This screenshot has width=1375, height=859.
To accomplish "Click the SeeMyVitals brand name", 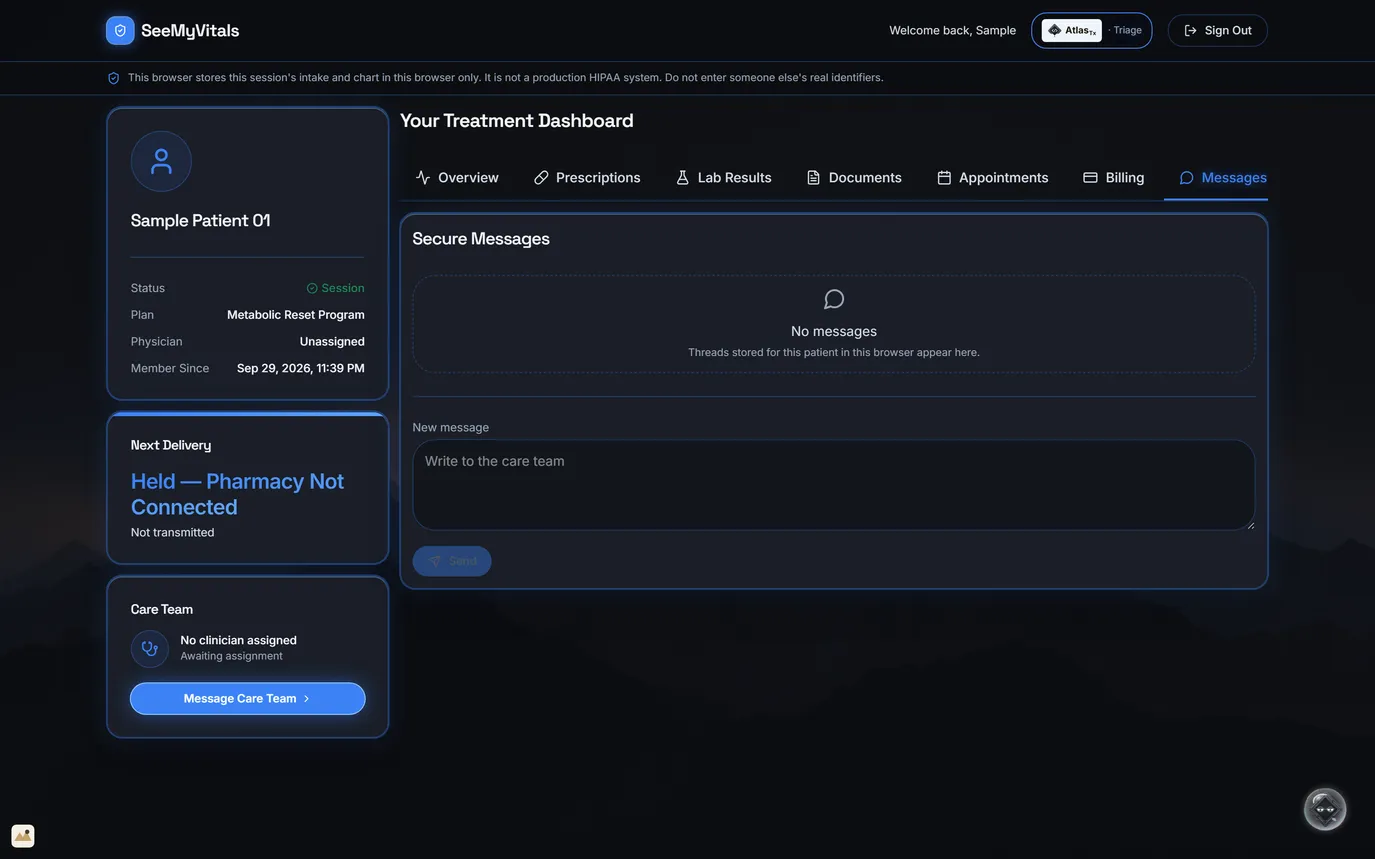I will (x=190, y=30).
